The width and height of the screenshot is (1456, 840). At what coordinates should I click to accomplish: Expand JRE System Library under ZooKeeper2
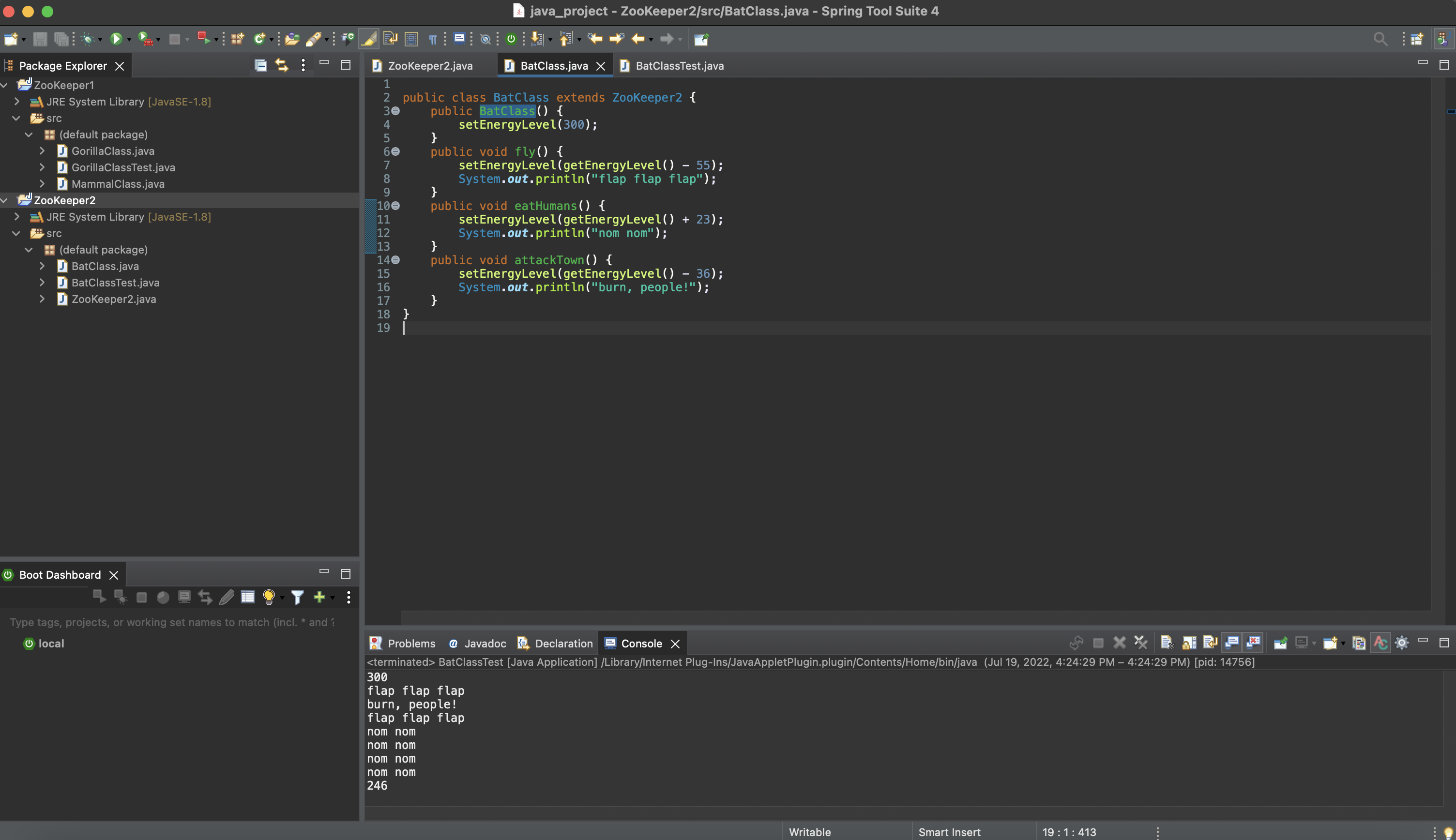pyautogui.click(x=17, y=217)
